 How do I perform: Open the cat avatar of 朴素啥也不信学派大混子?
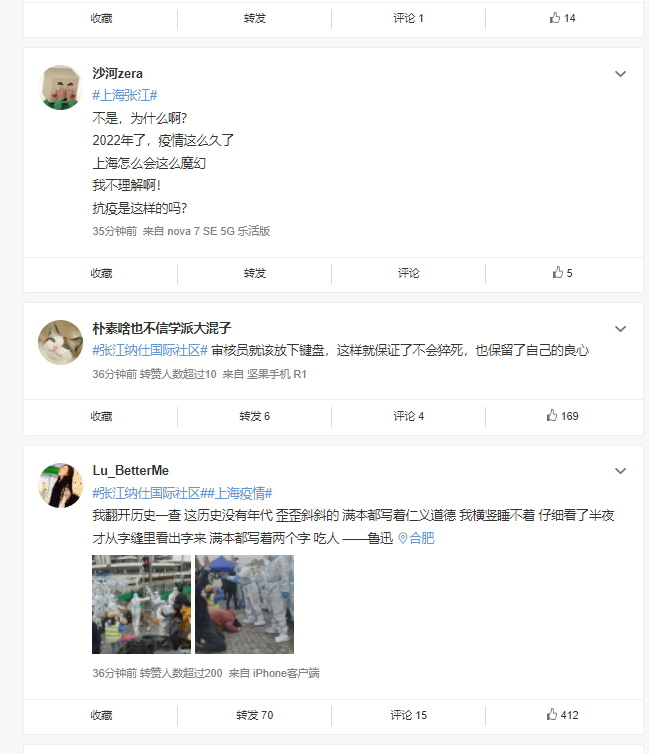pos(61,342)
